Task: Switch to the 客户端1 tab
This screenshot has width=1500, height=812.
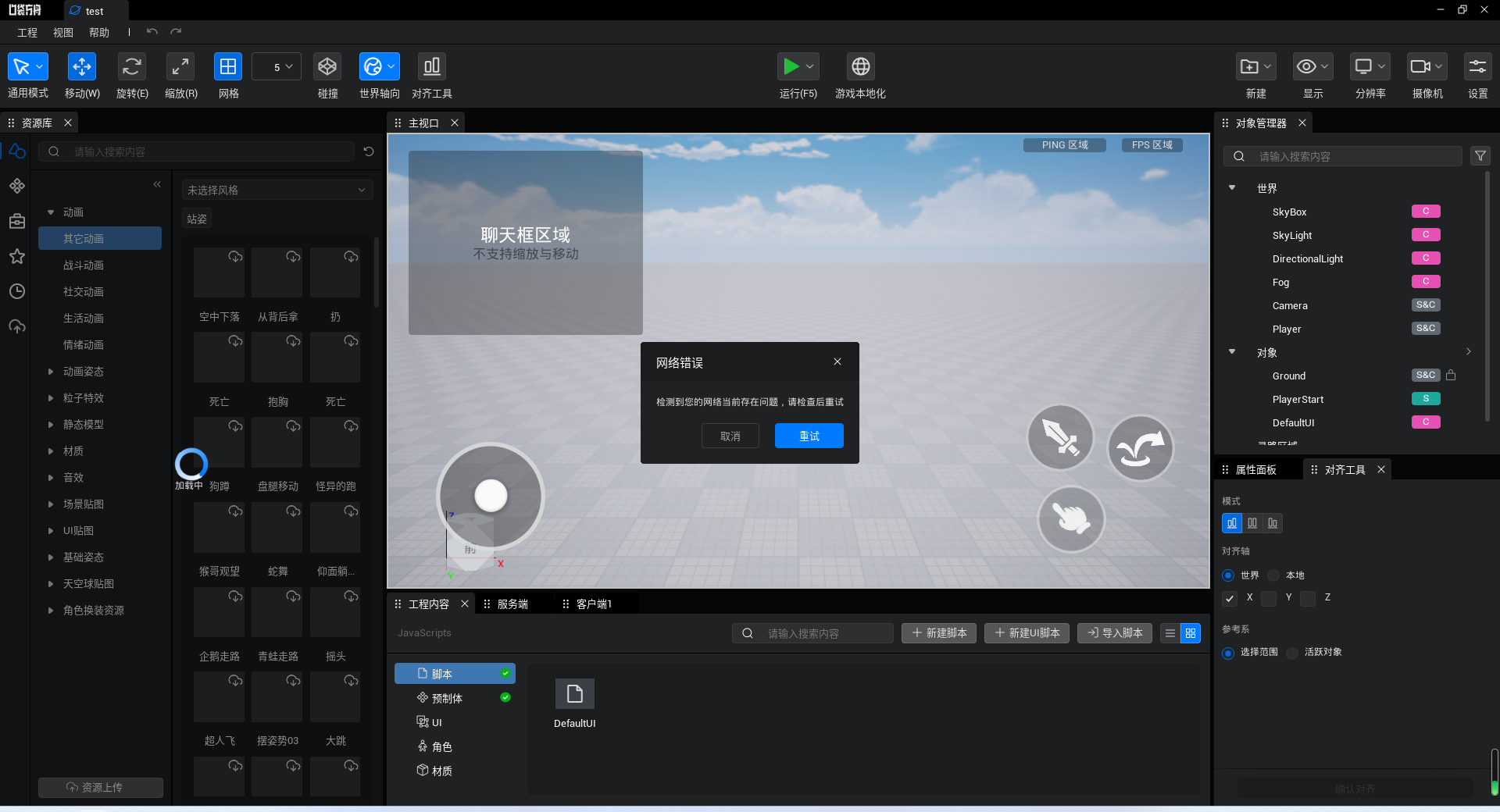Action: [594, 604]
